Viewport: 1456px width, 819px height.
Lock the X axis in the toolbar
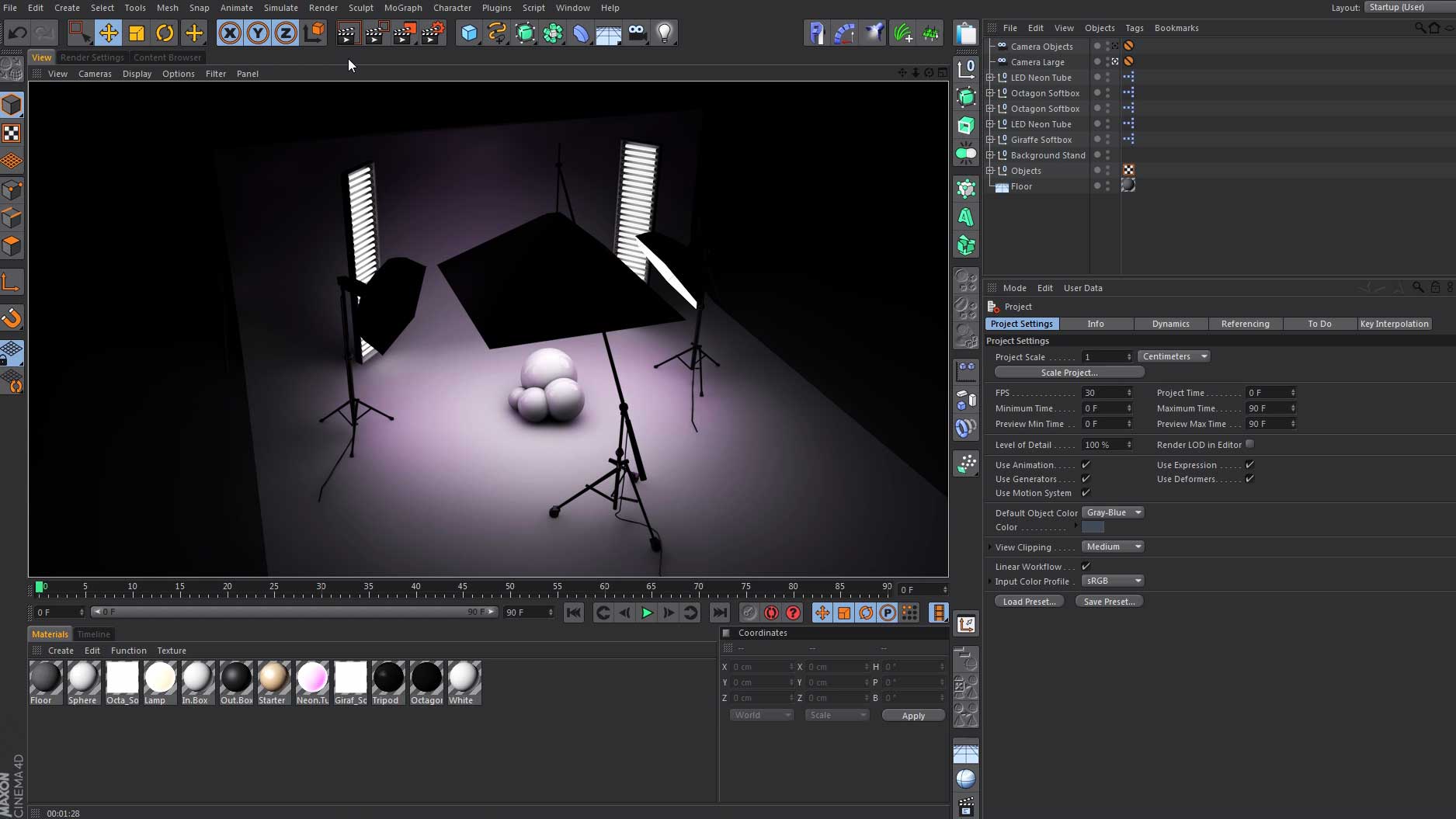point(230,33)
